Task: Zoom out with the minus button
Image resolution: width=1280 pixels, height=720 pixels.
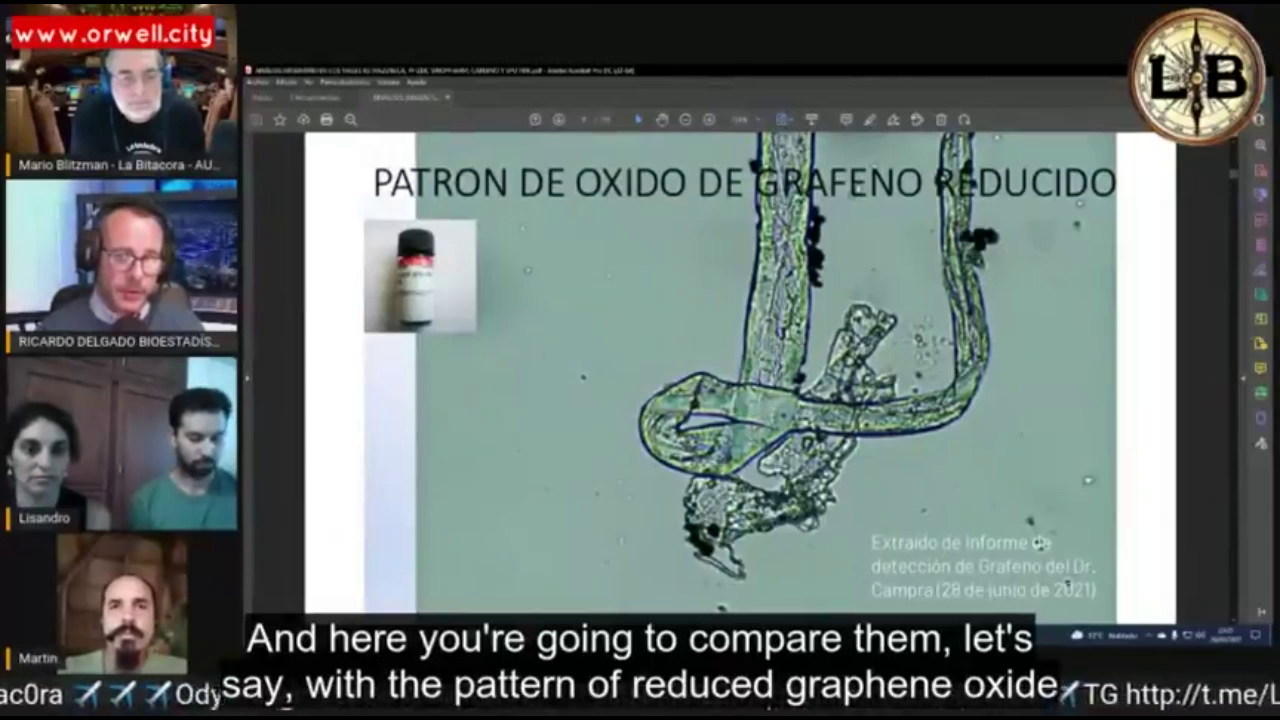Action: tap(685, 120)
